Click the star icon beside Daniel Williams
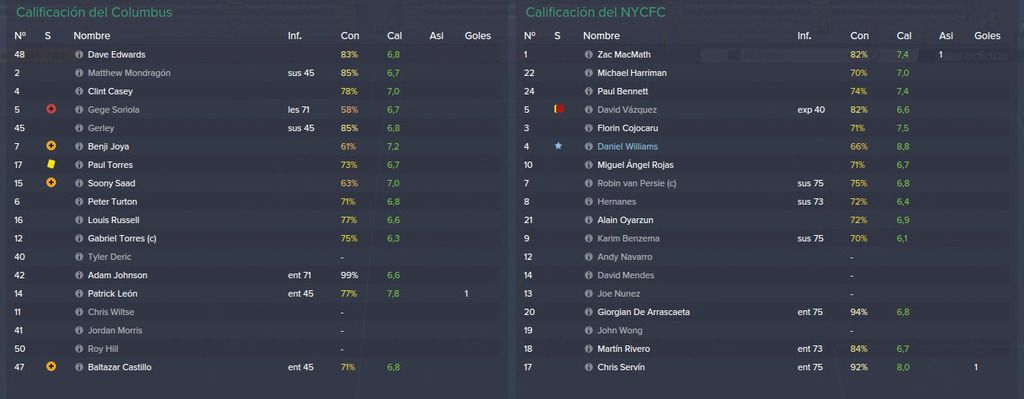Image resolution: width=1024 pixels, height=399 pixels. pyautogui.click(x=558, y=146)
